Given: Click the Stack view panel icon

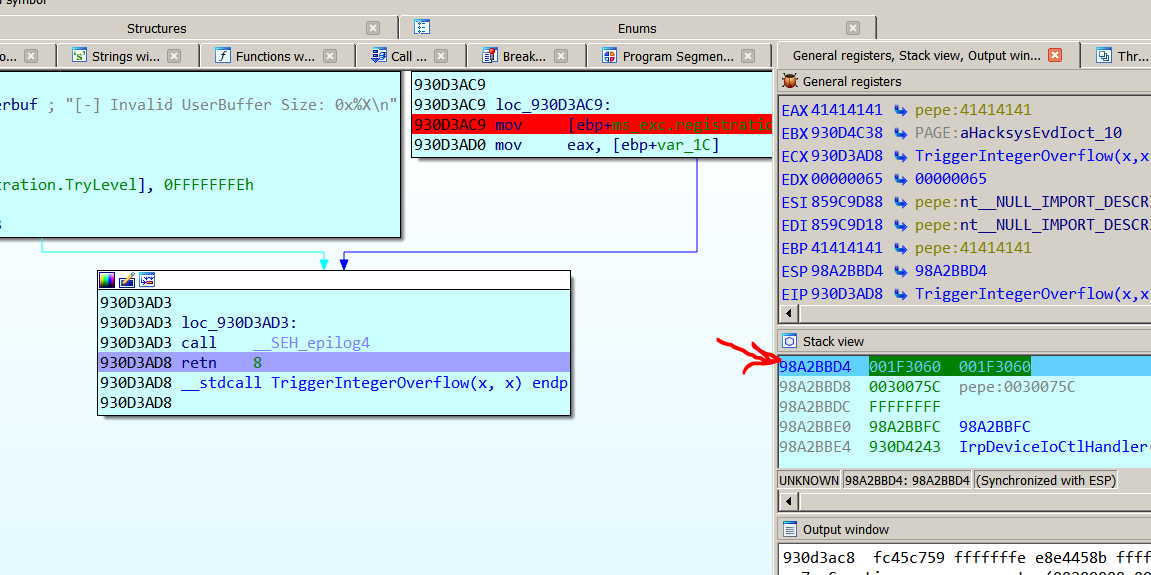Looking at the screenshot, I should click(790, 342).
